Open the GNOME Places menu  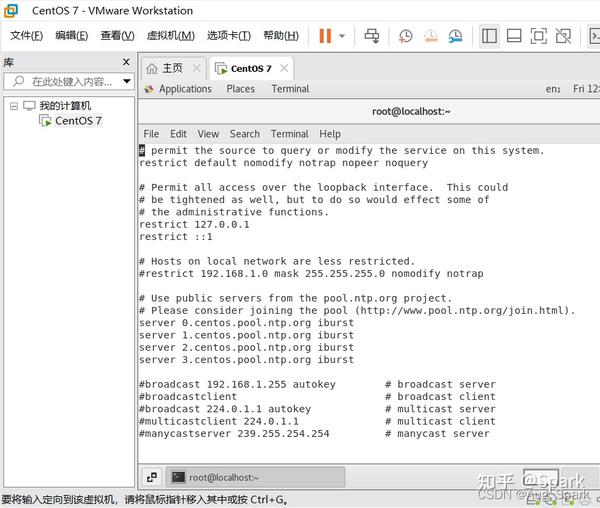pyautogui.click(x=240, y=89)
